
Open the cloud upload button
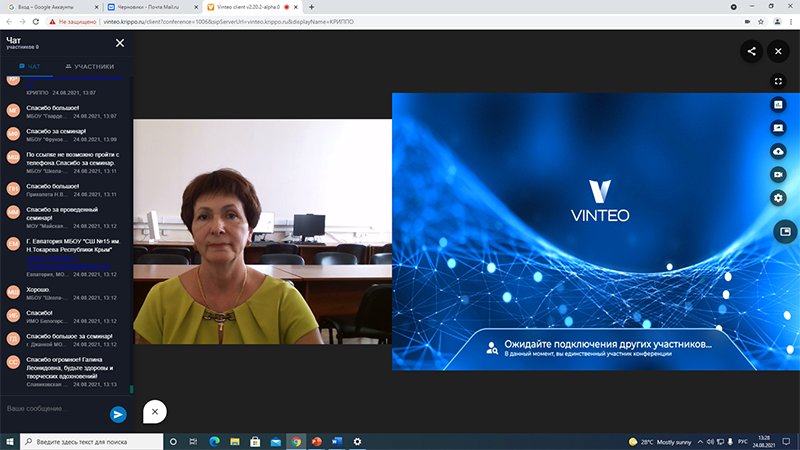tap(778, 152)
